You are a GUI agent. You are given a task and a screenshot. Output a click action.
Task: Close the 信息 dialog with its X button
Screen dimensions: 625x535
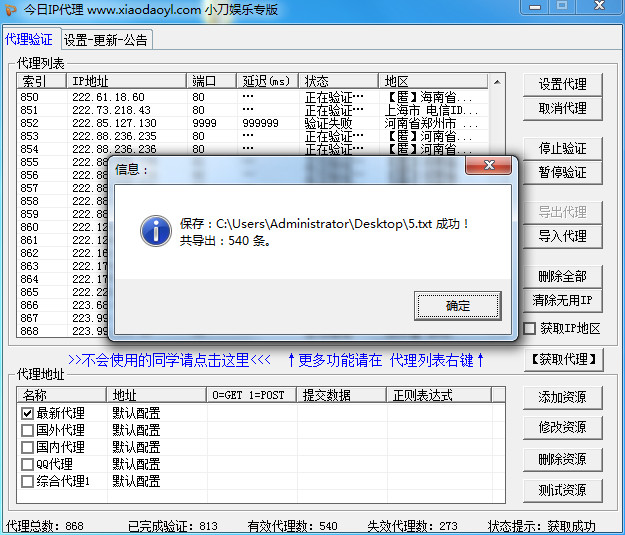coord(489,166)
